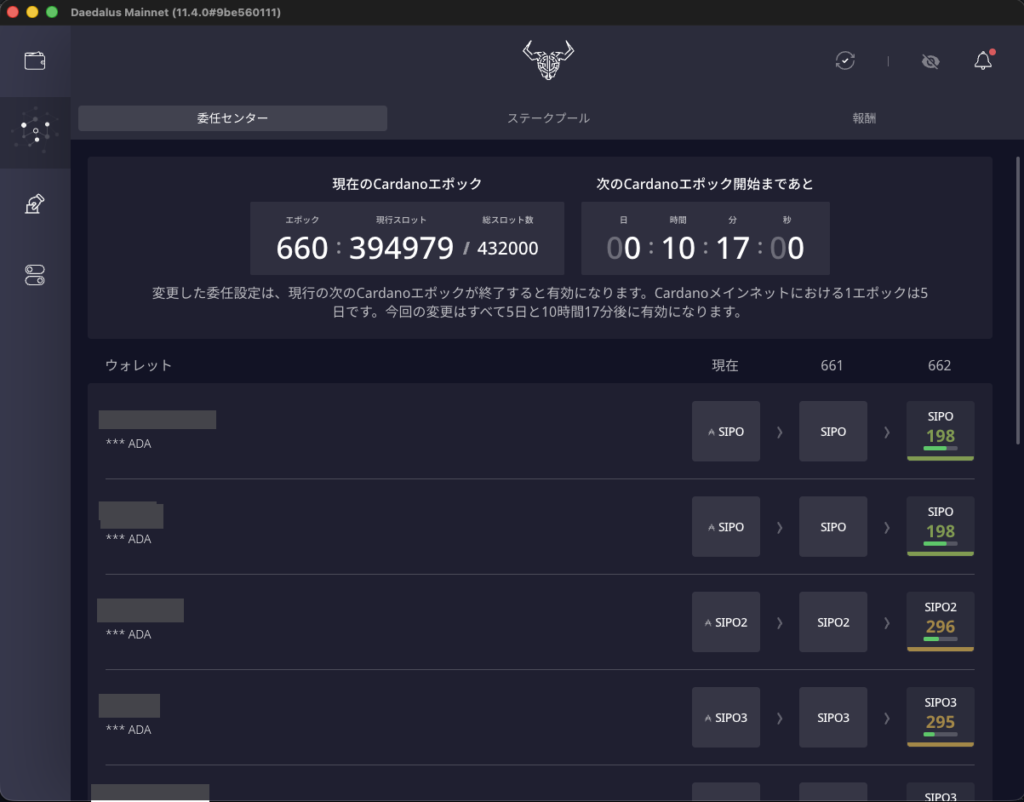1024x802 pixels.
Task: Click the 660 epoch number
Action: tap(302, 248)
